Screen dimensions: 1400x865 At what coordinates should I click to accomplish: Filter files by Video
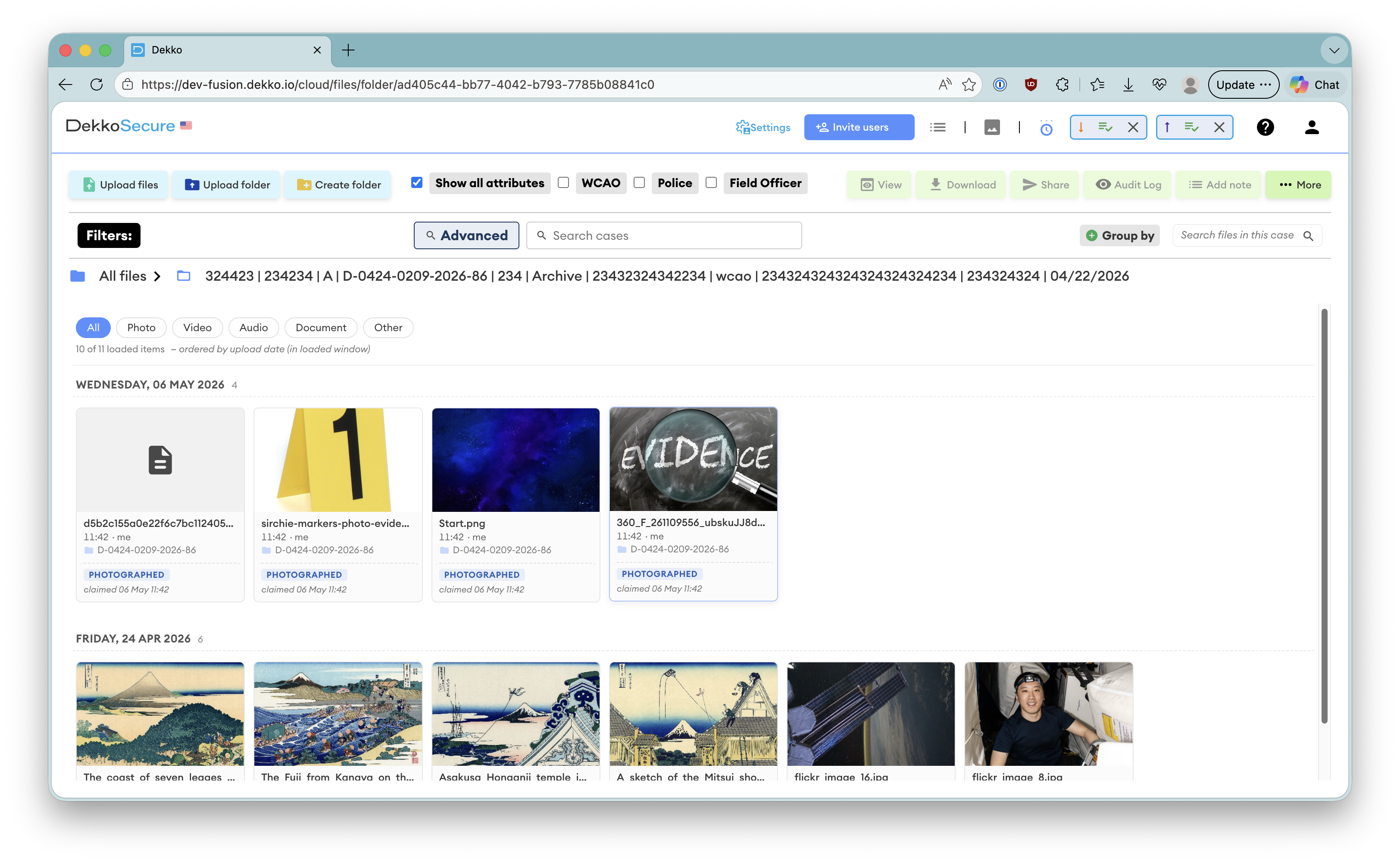click(x=197, y=328)
